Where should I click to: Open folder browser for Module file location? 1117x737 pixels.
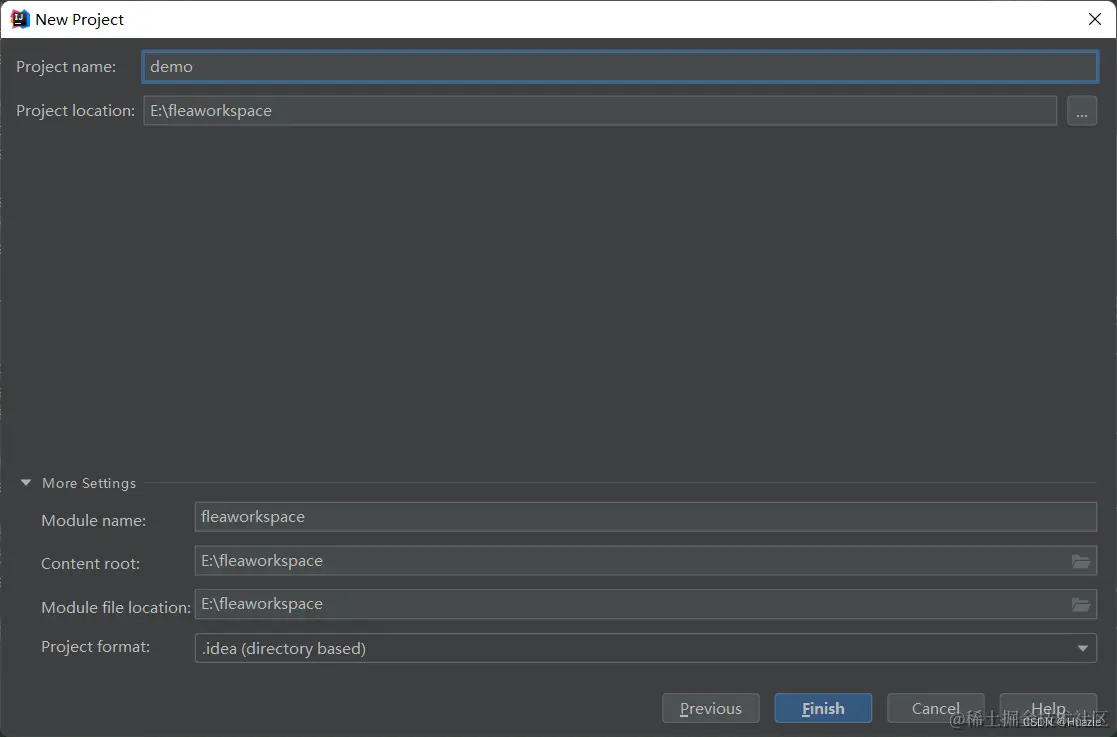[x=1081, y=605]
